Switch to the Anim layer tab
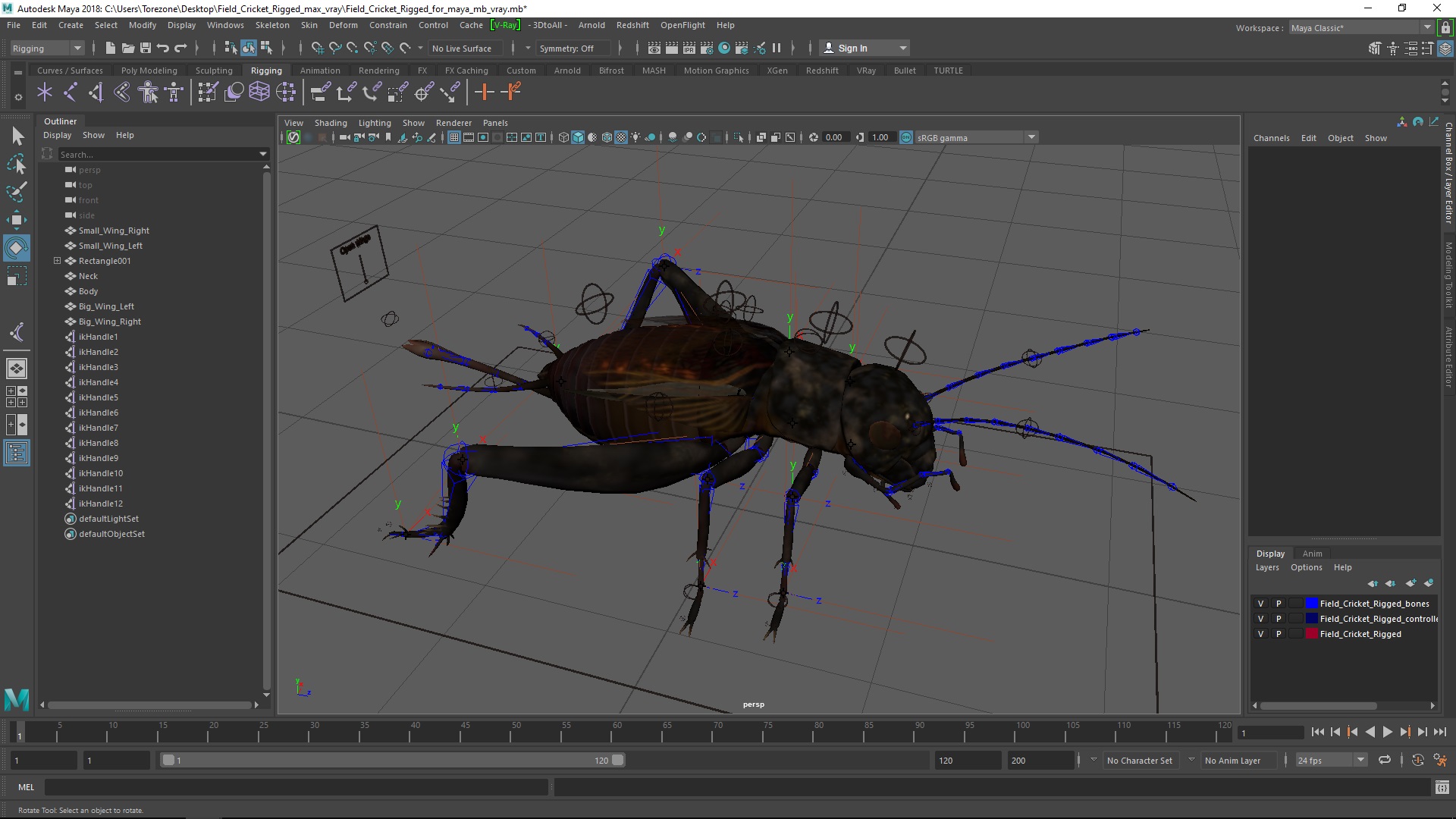 click(x=1312, y=554)
